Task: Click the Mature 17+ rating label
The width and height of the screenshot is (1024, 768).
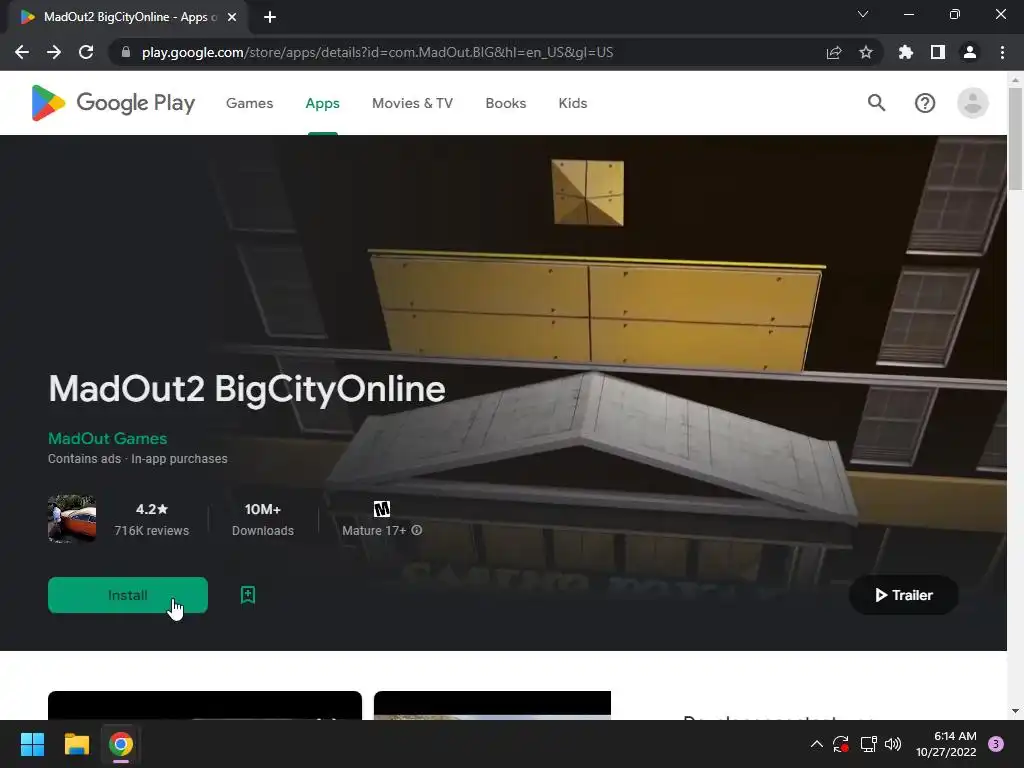Action: (374, 531)
